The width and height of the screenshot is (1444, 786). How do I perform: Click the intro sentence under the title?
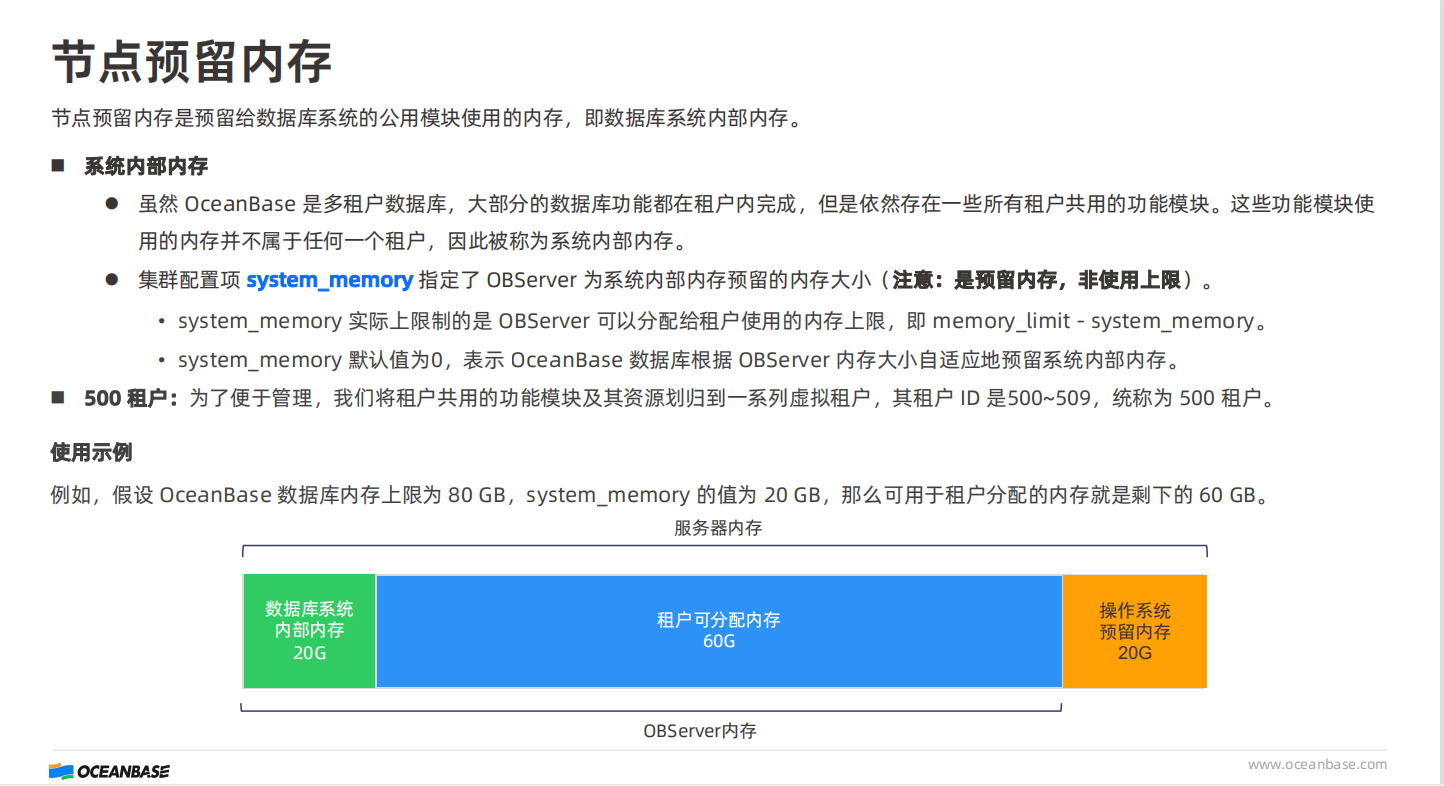(427, 119)
